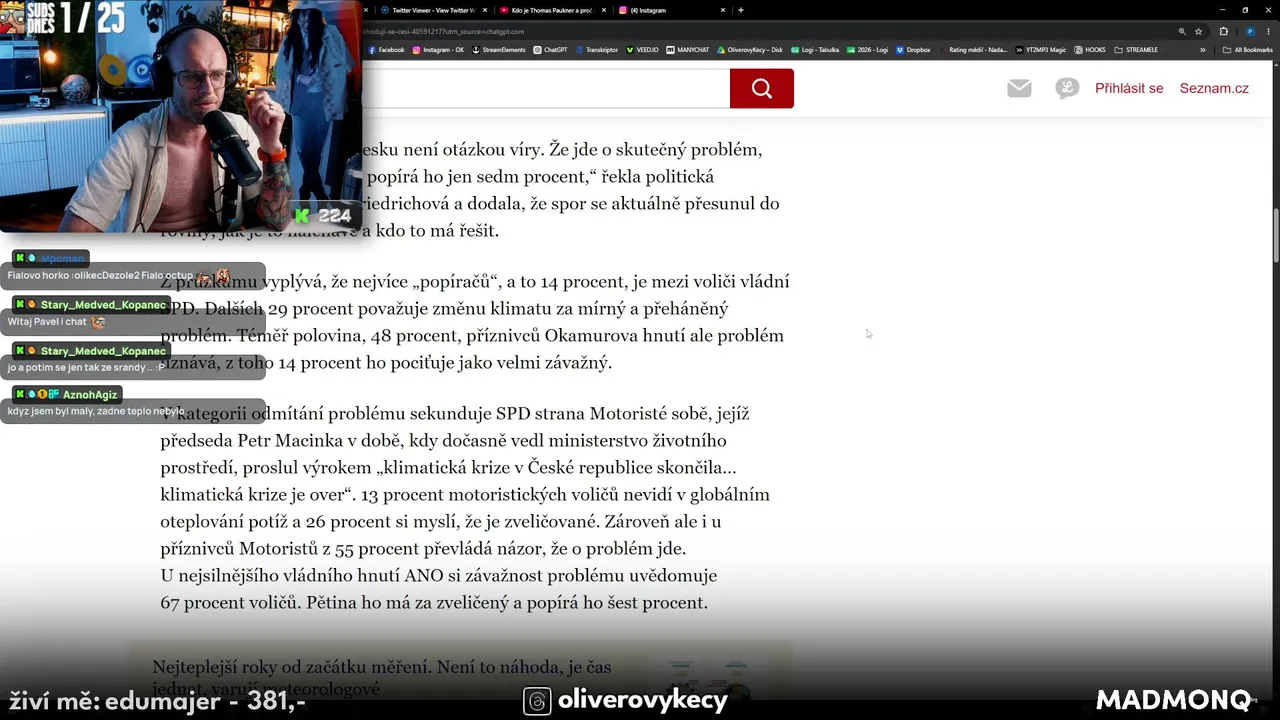This screenshot has width=1280, height=720.
Task: Open the Transkriptor bookmark
Action: [597, 50]
